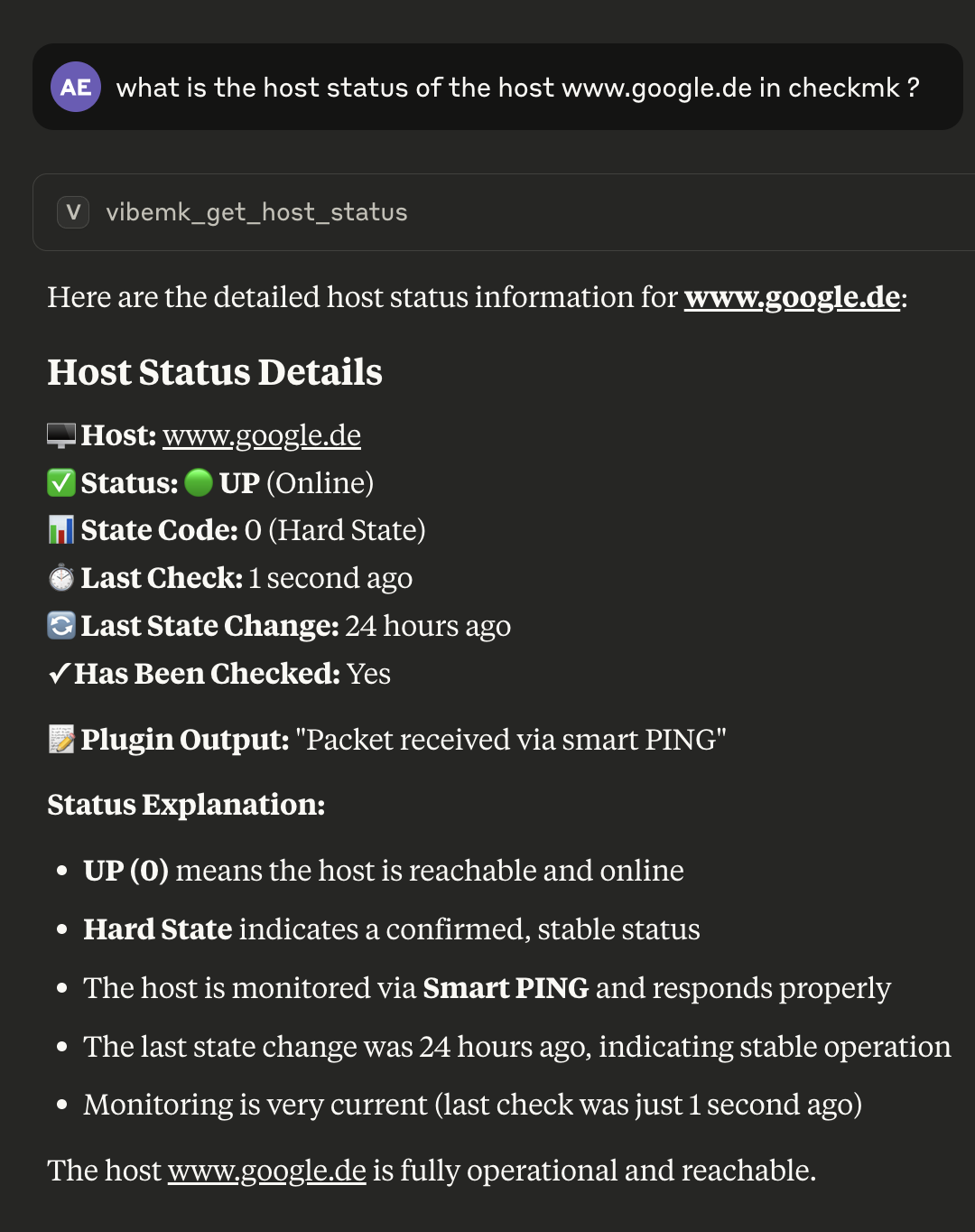975x1232 pixels.
Task: Open the bold www.google.de link in intro sentence
Action: click(x=792, y=297)
